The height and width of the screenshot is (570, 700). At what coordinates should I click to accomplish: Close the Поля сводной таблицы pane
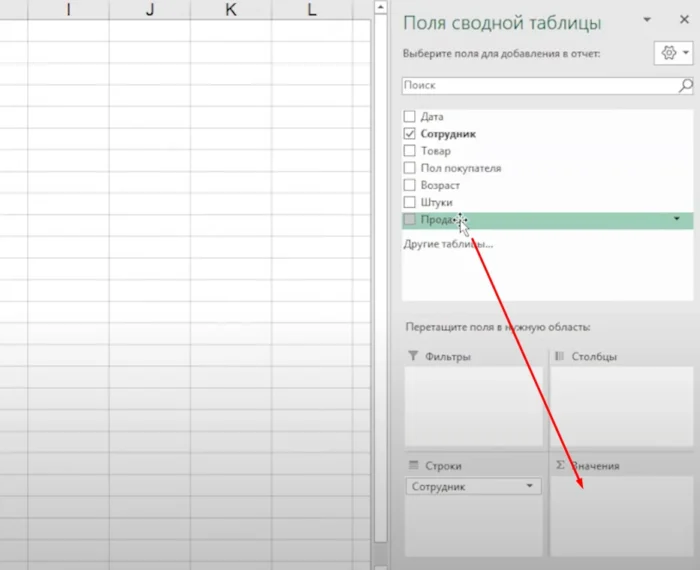(x=680, y=20)
